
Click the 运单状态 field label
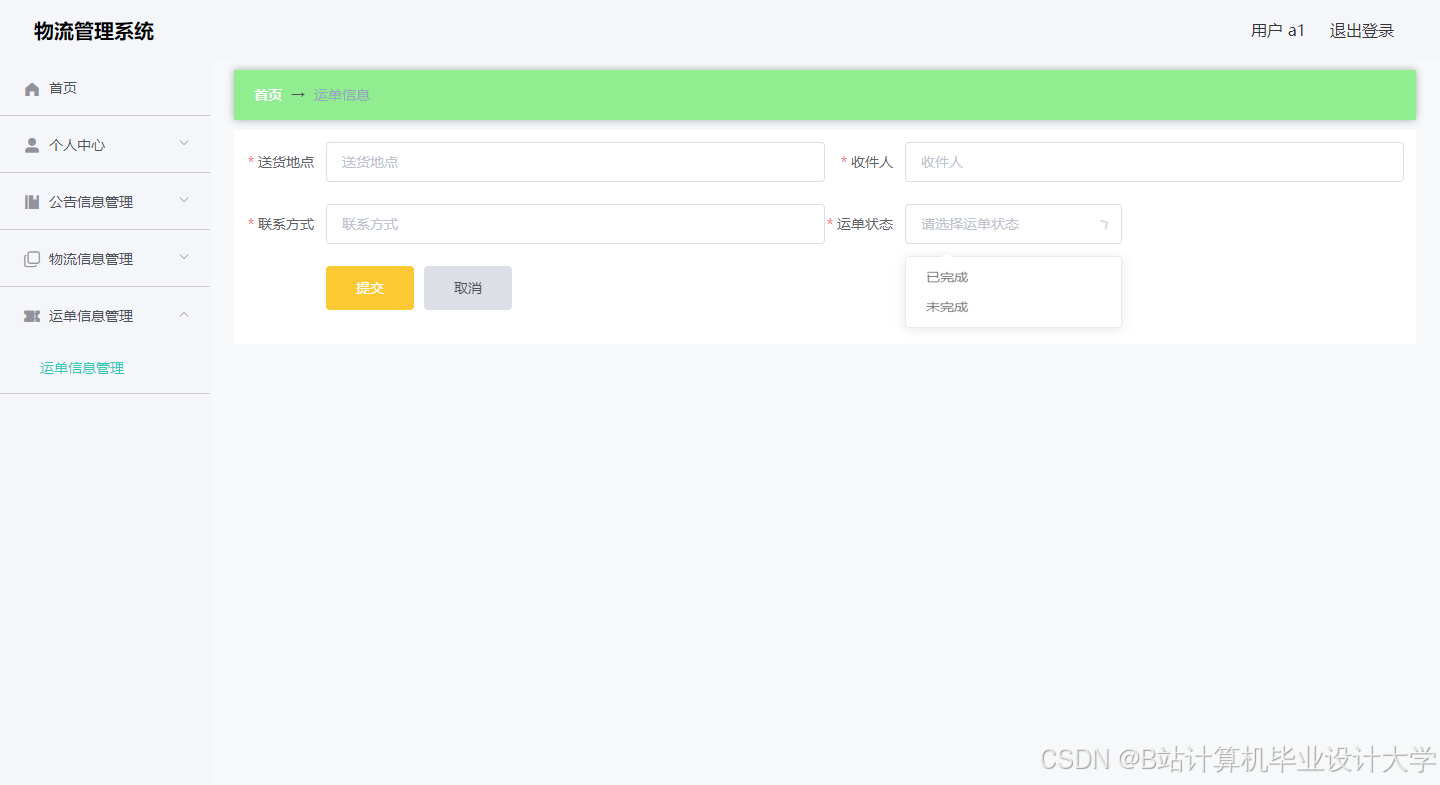[865, 224]
